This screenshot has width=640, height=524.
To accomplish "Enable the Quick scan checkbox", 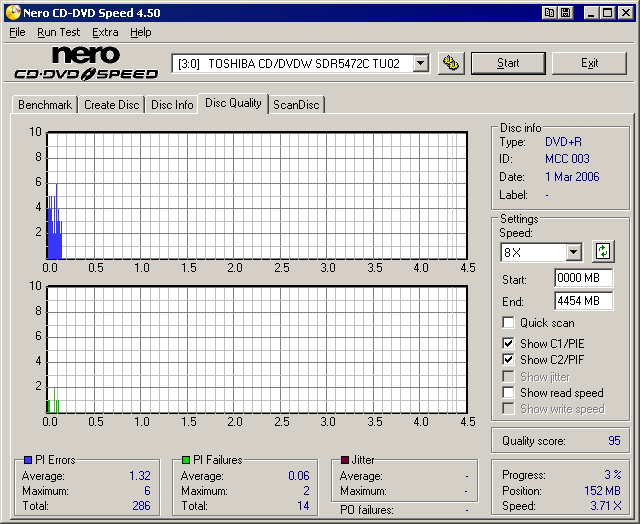I will click(x=509, y=323).
